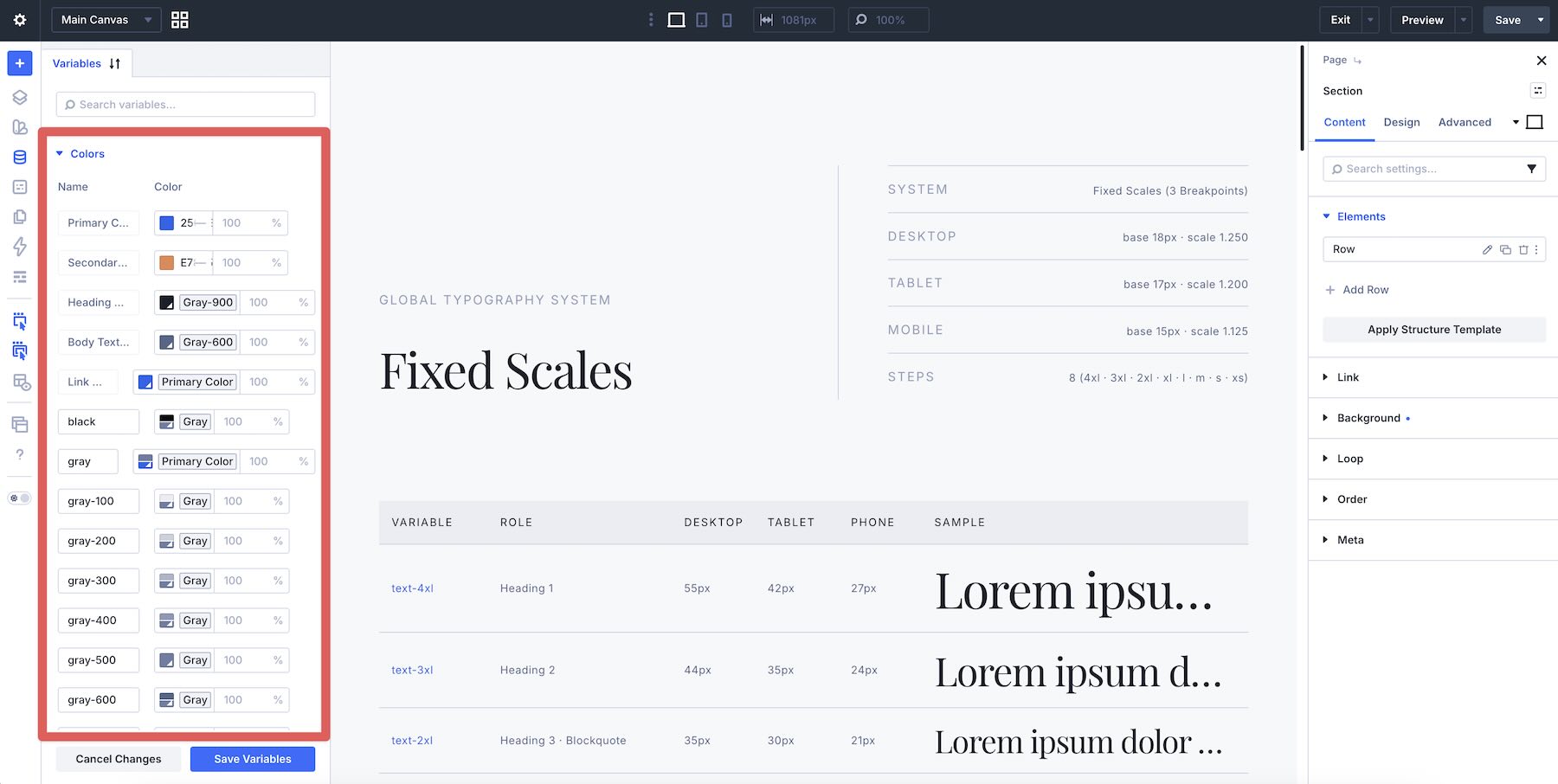Open the grid view icon beside Main Canvas

(x=180, y=20)
